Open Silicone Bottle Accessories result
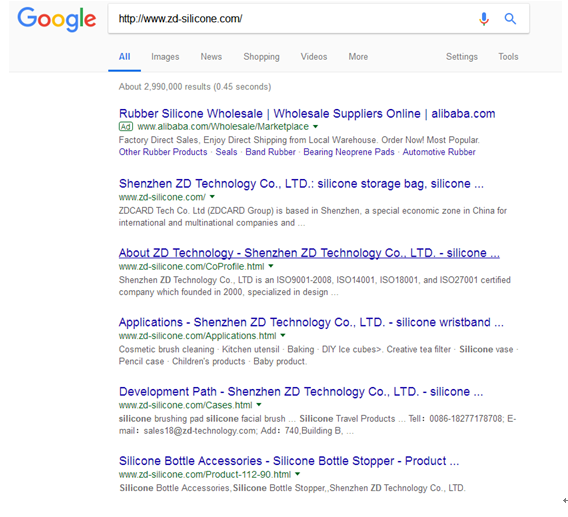The width and height of the screenshot is (568, 517). (x=289, y=461)
